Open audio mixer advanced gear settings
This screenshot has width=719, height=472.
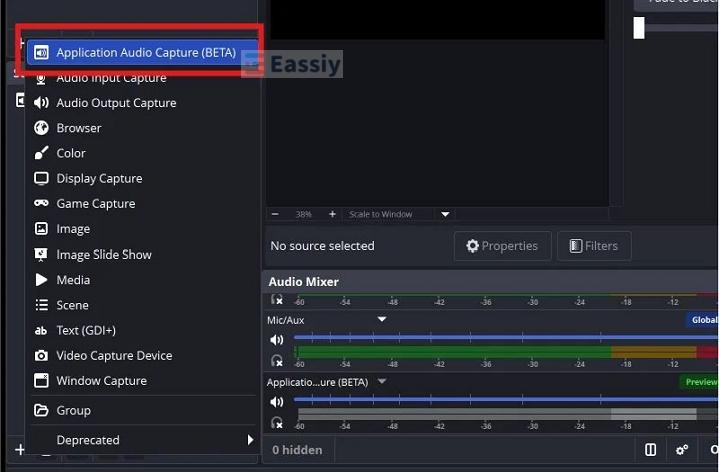coord(682,450)
